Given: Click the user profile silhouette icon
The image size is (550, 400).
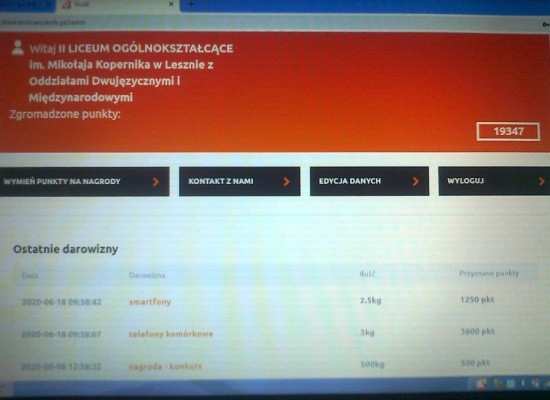Looking at the screenshot, I should pos(18,47).
